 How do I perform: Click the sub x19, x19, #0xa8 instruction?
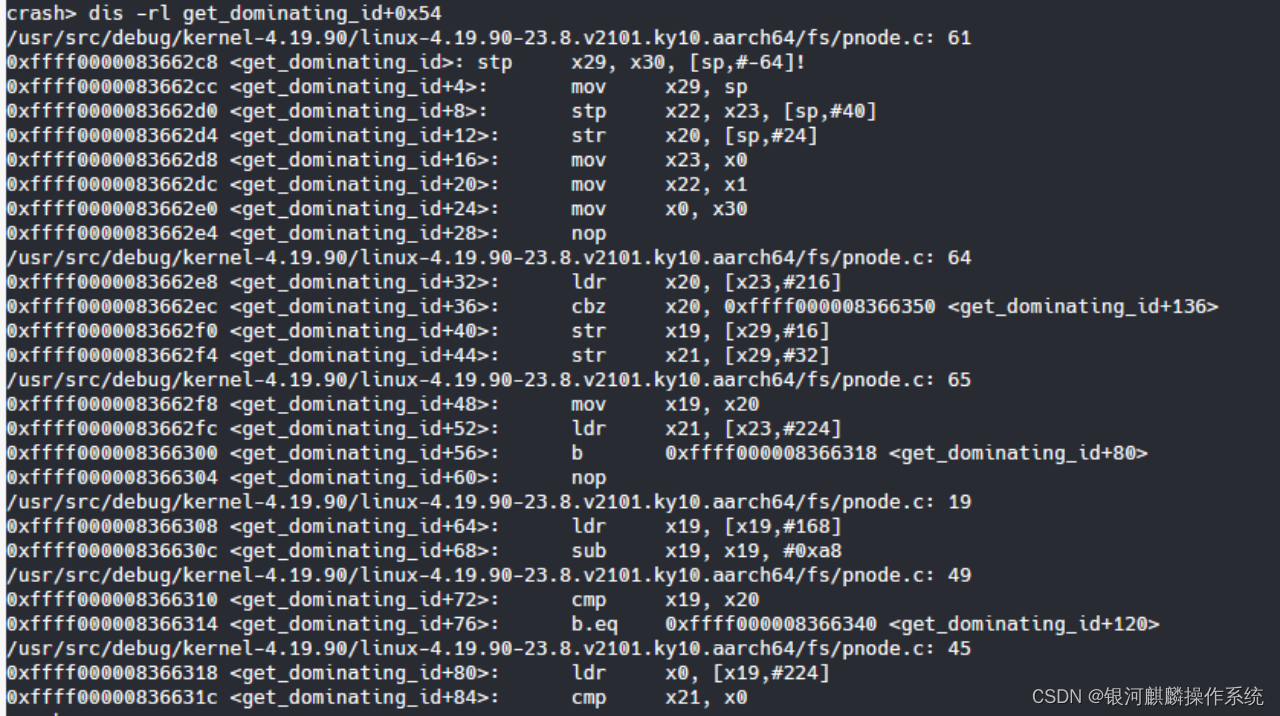click(x=707, y=551)
